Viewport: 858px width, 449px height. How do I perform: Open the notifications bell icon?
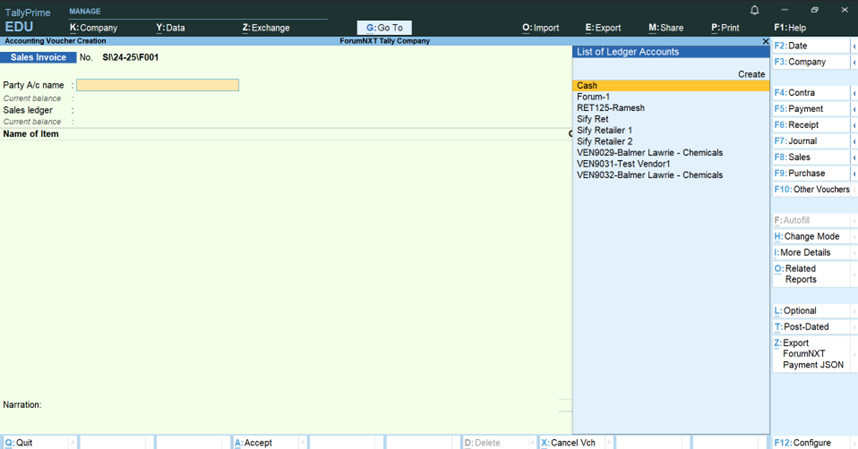pyautogui.click(x=755, y=10)
